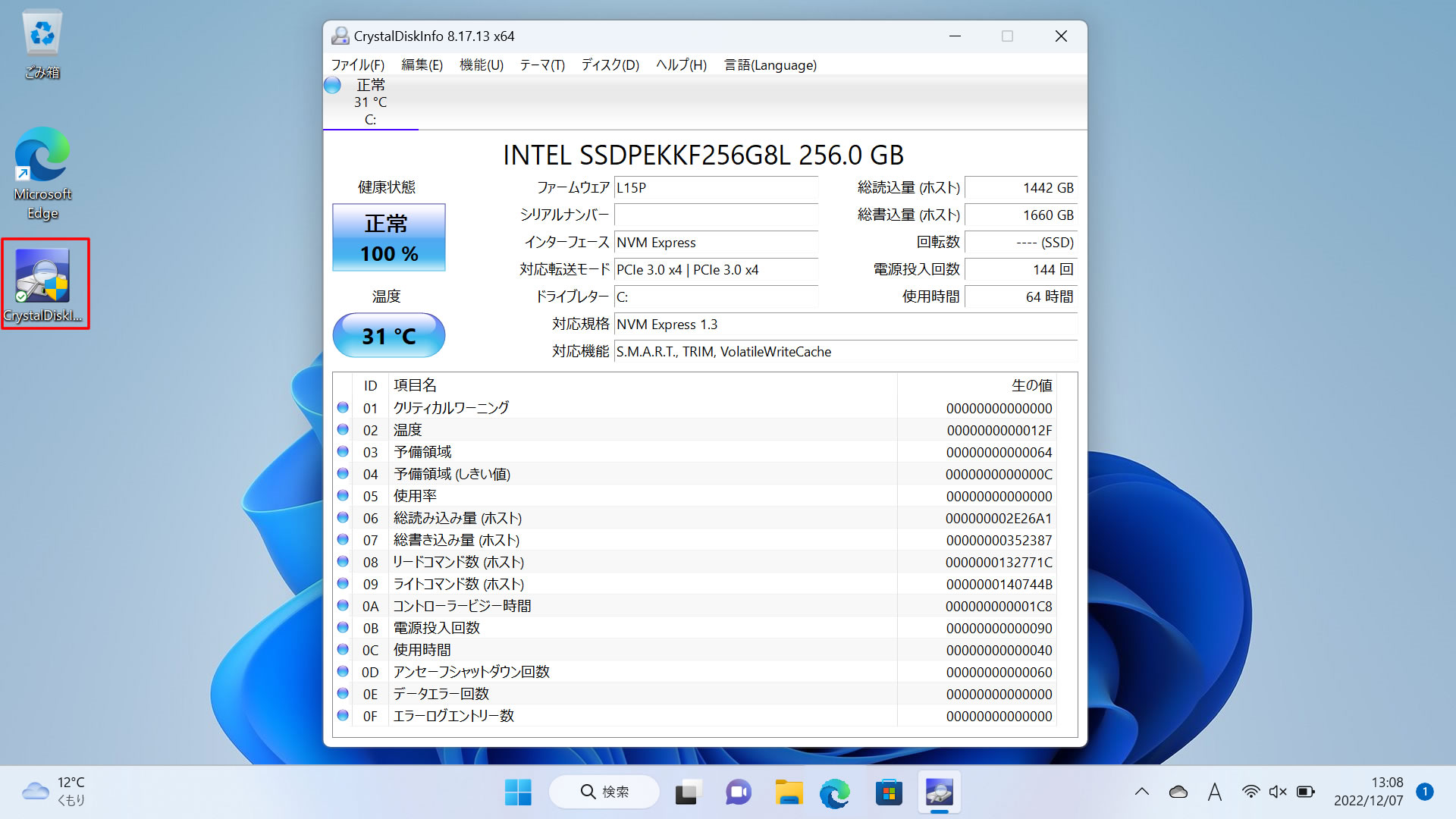Open the Microsoft Edge desktop shortcut
1456x819 pixels.
[42, 174]
